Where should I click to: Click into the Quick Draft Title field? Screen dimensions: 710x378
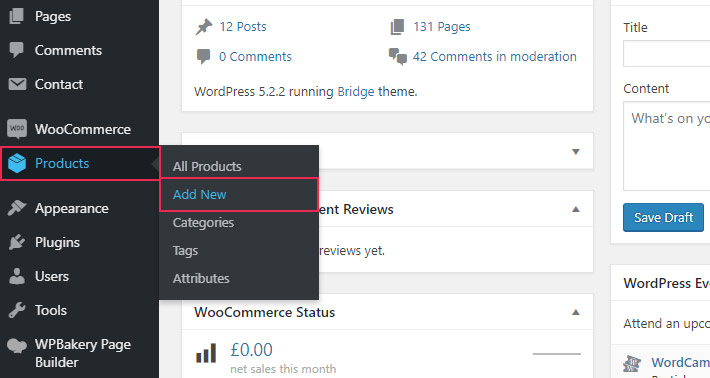pyautogui.click(x=666, y=53)
